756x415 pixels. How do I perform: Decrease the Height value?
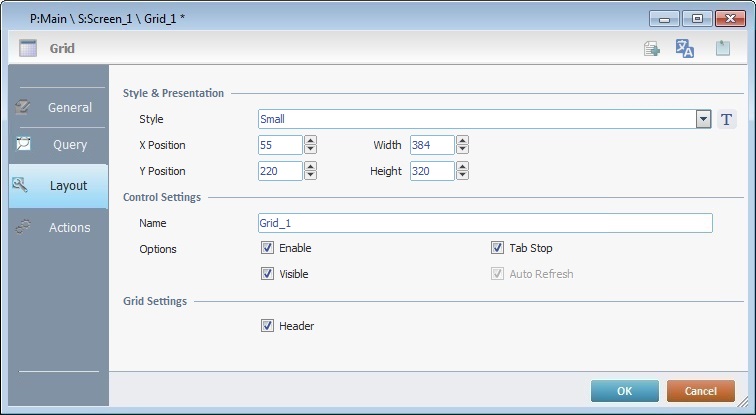[462, 176]
